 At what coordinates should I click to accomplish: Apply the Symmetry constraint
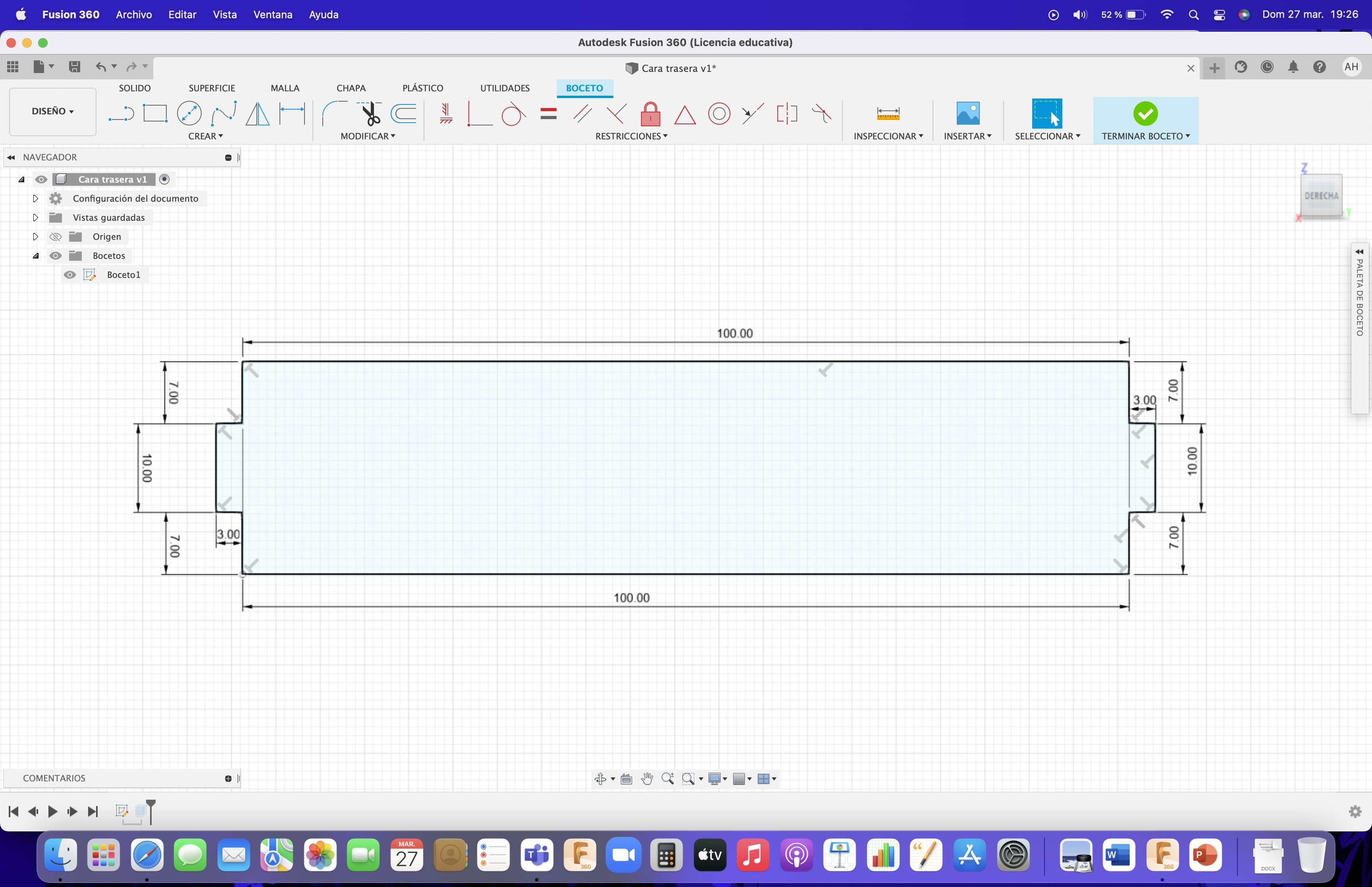point(787,114)
